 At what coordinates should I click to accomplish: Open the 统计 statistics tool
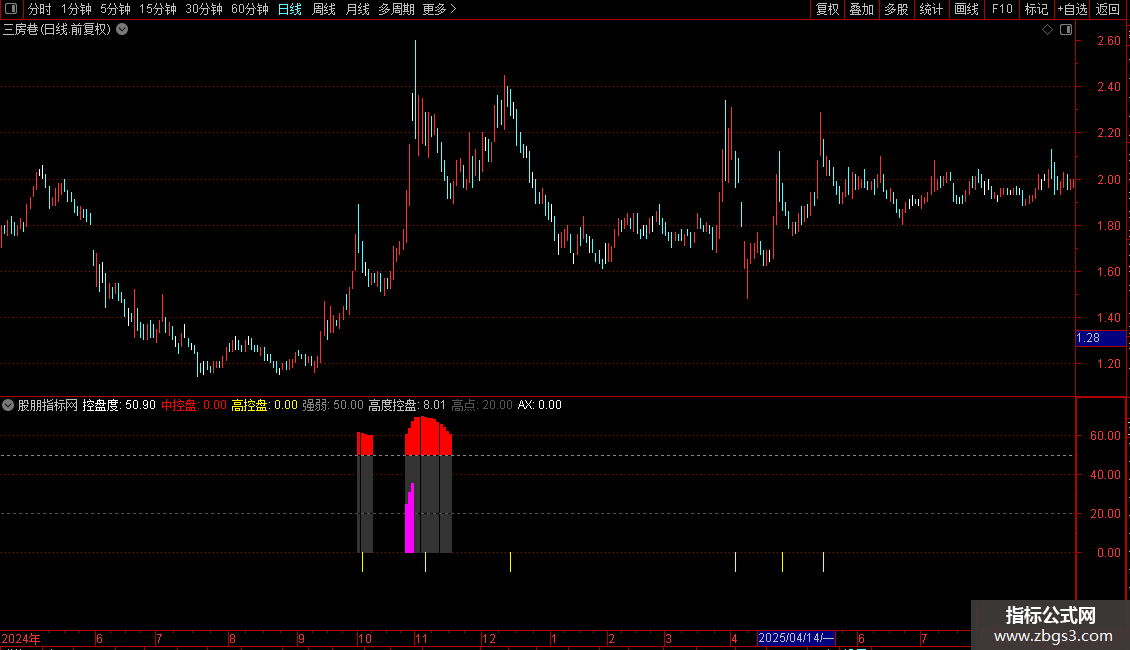coord(930,9)
